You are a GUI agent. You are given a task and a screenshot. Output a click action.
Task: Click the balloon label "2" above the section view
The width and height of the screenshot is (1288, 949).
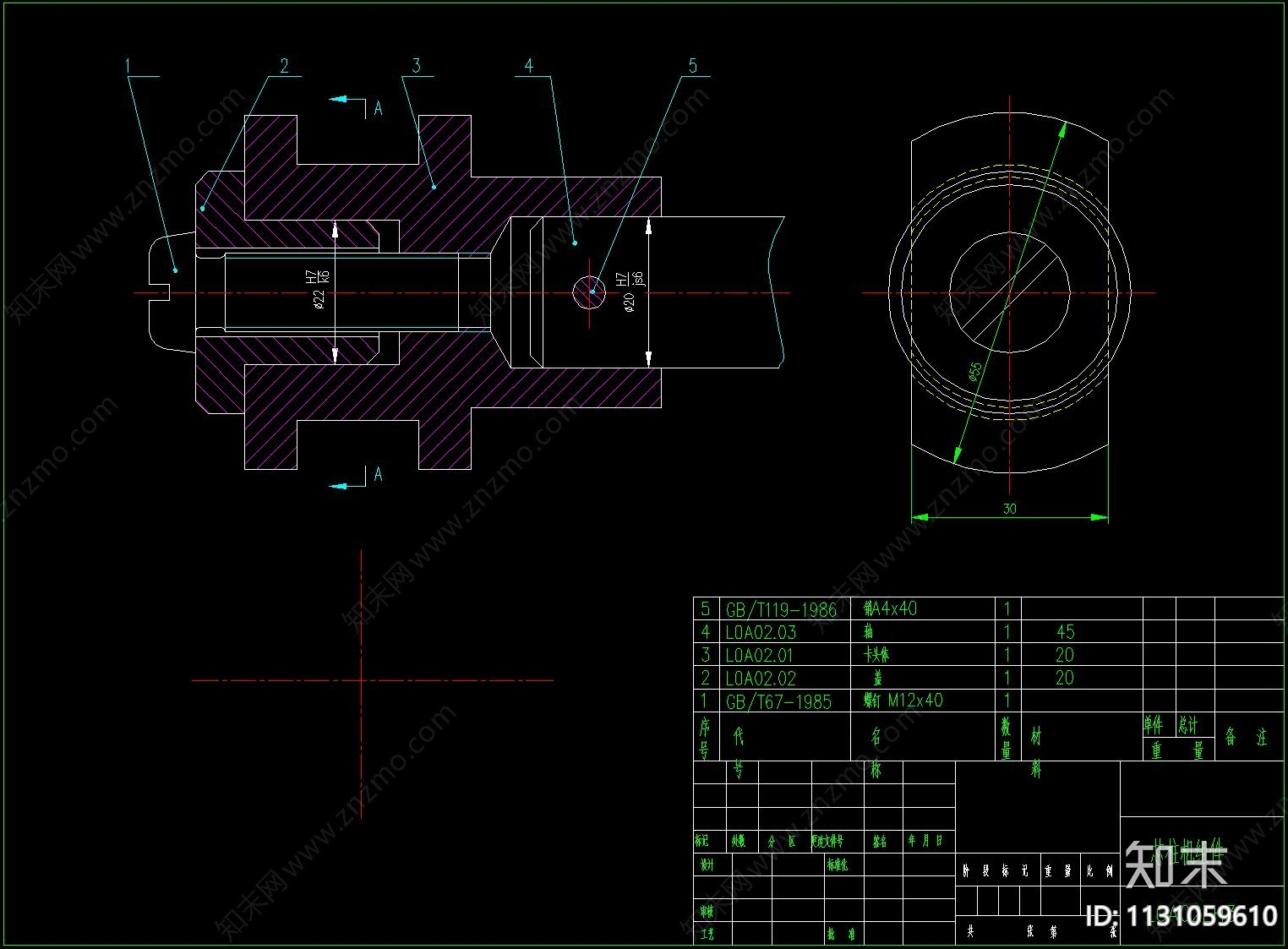point(285,65)
